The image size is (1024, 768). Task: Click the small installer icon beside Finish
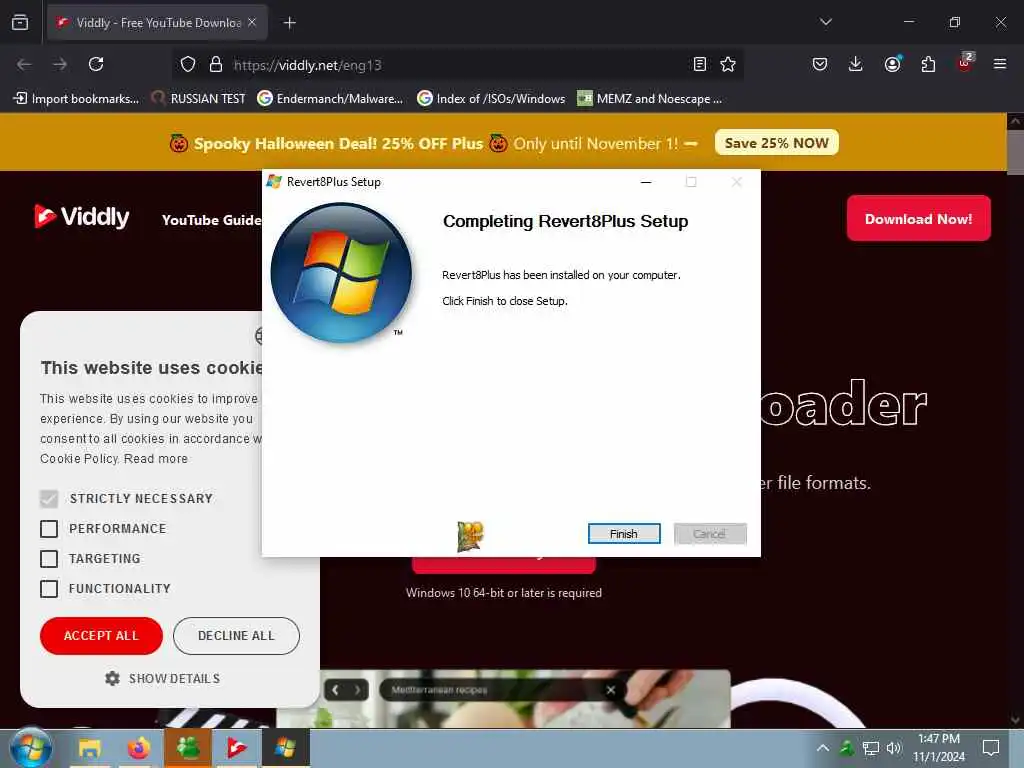click(x=470, y=536)
